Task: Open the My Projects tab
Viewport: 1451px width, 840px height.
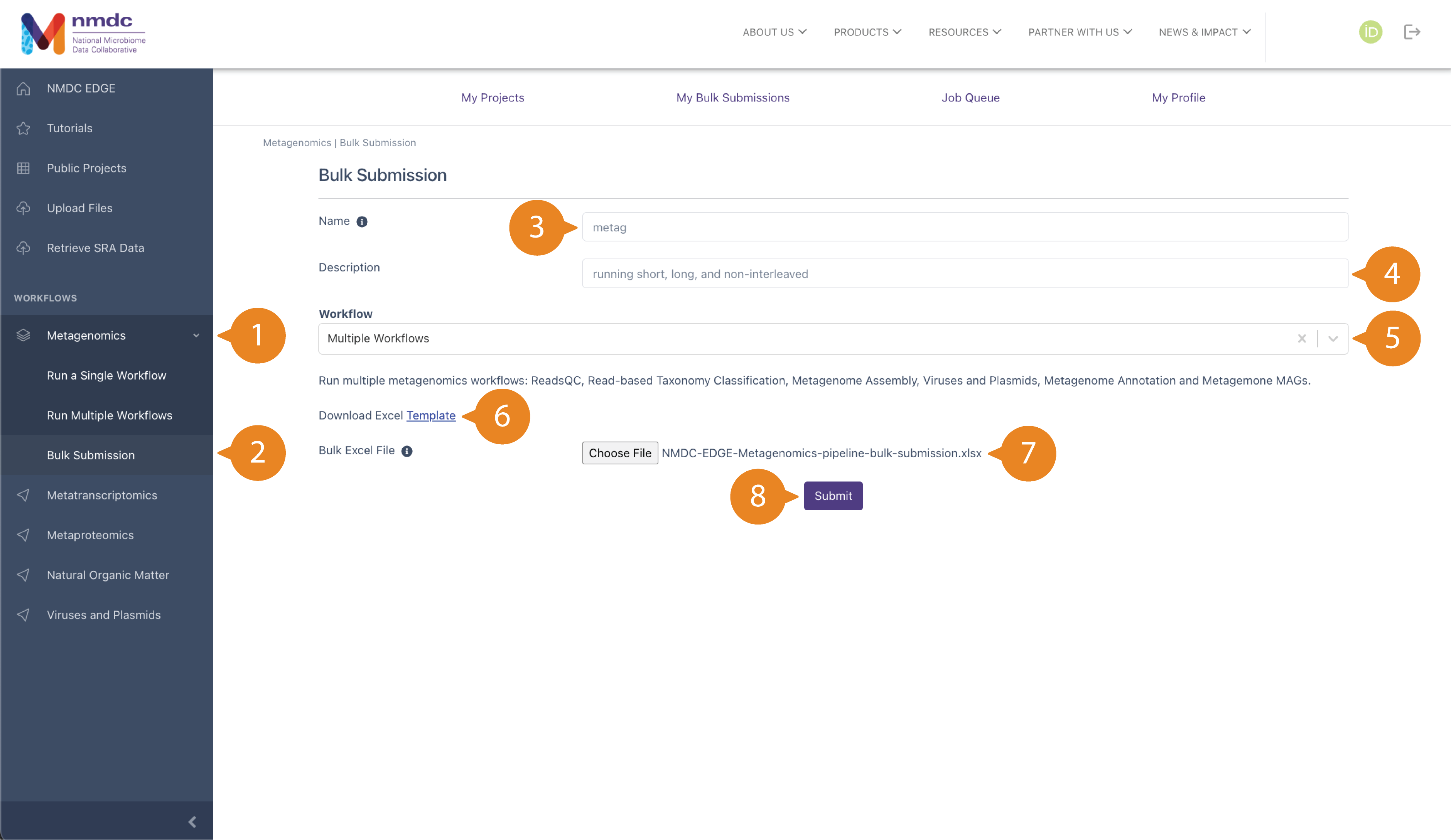Action: pos(492,97)
